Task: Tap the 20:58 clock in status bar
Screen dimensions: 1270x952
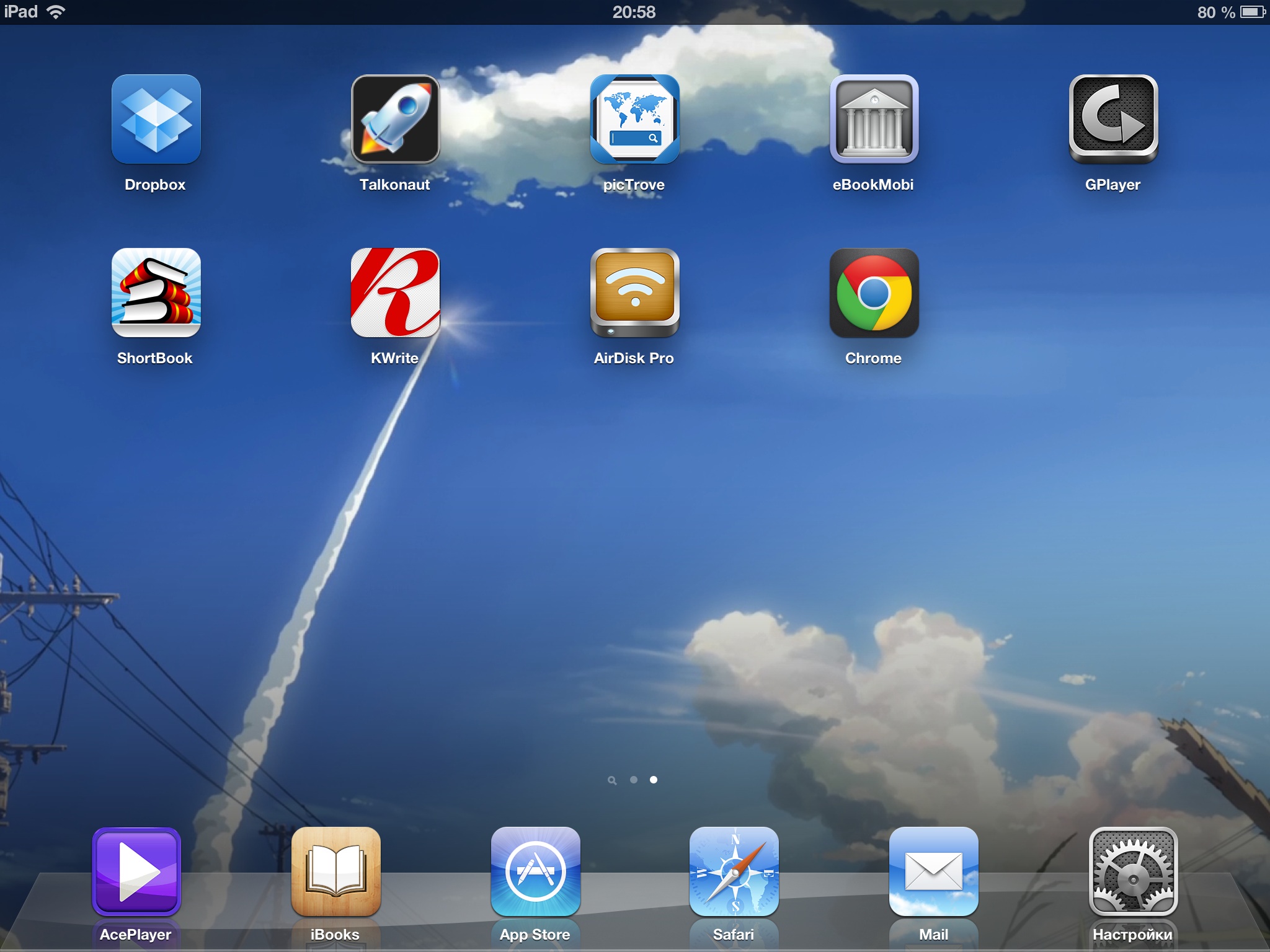Action: [634, 12]
